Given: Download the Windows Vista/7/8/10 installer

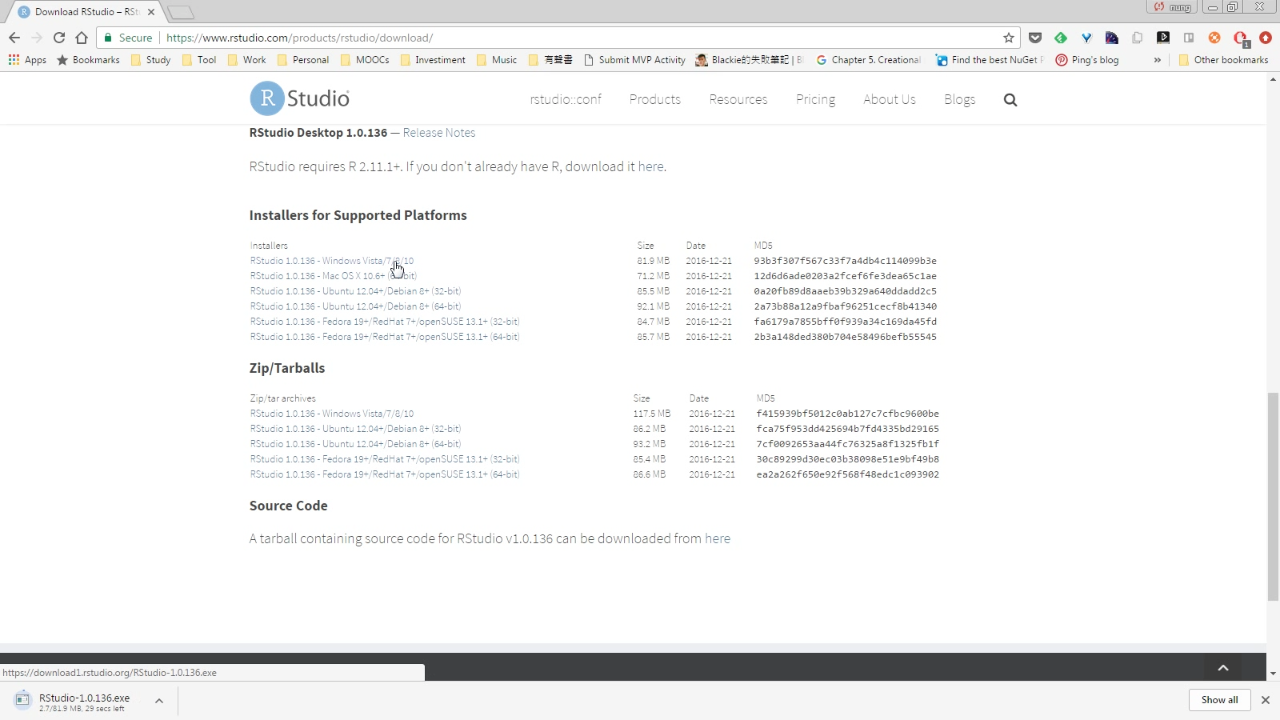Looking at the screenshot, I should (x=332, y=261).
